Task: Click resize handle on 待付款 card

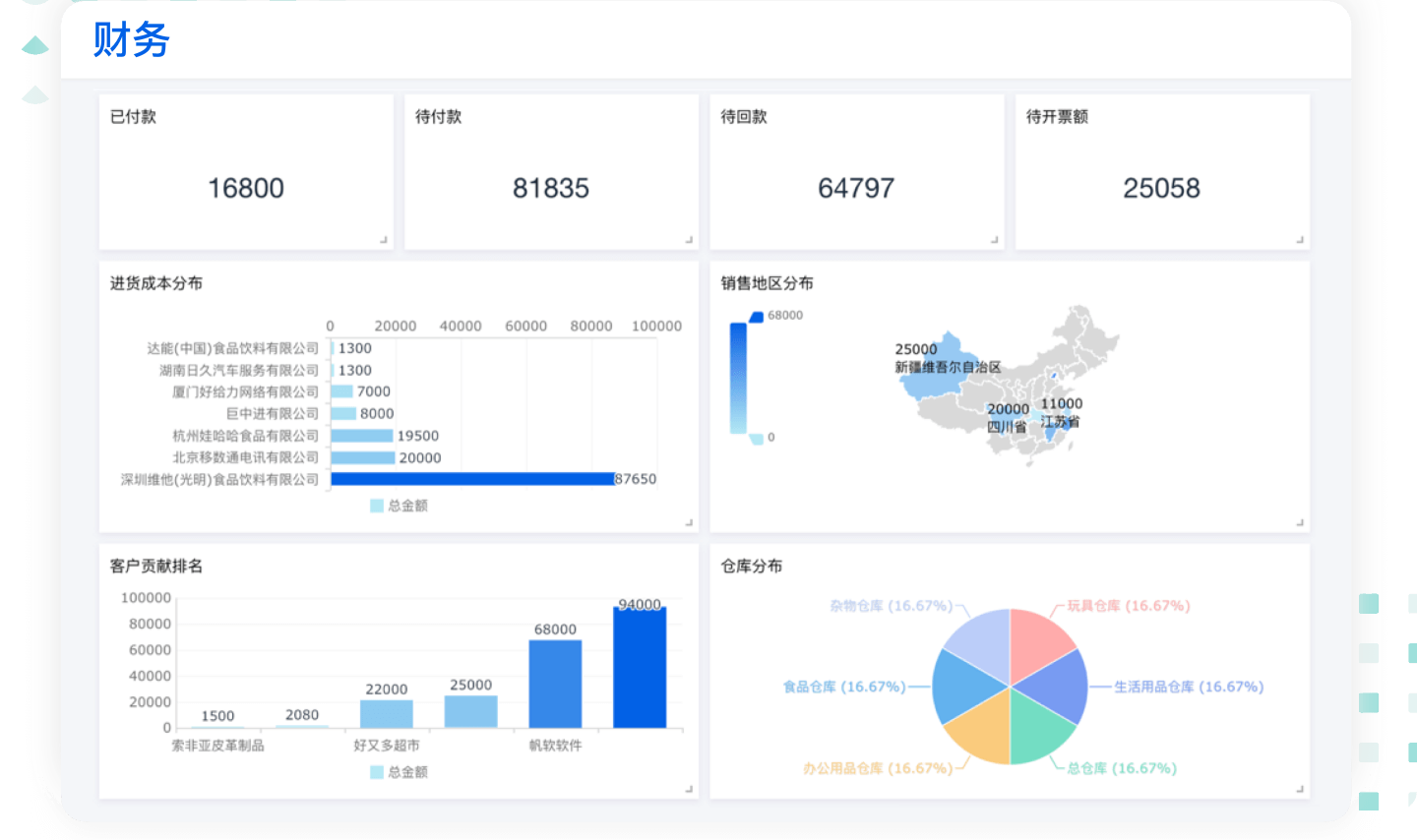Action: tap(689, 240)
